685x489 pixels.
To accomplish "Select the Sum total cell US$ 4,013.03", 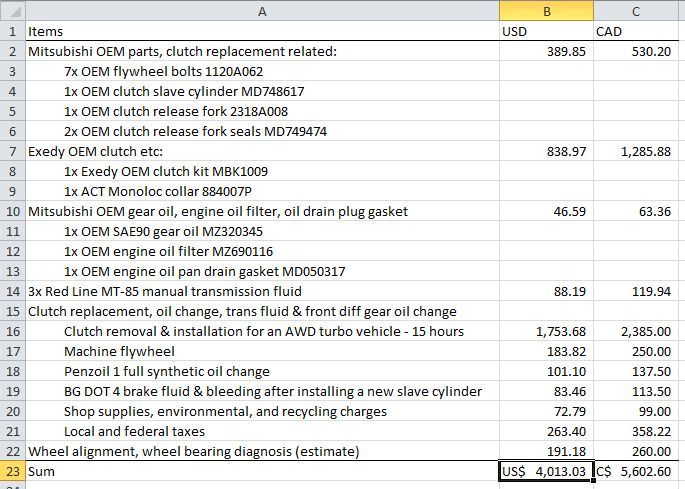I will tap(546, 471).
